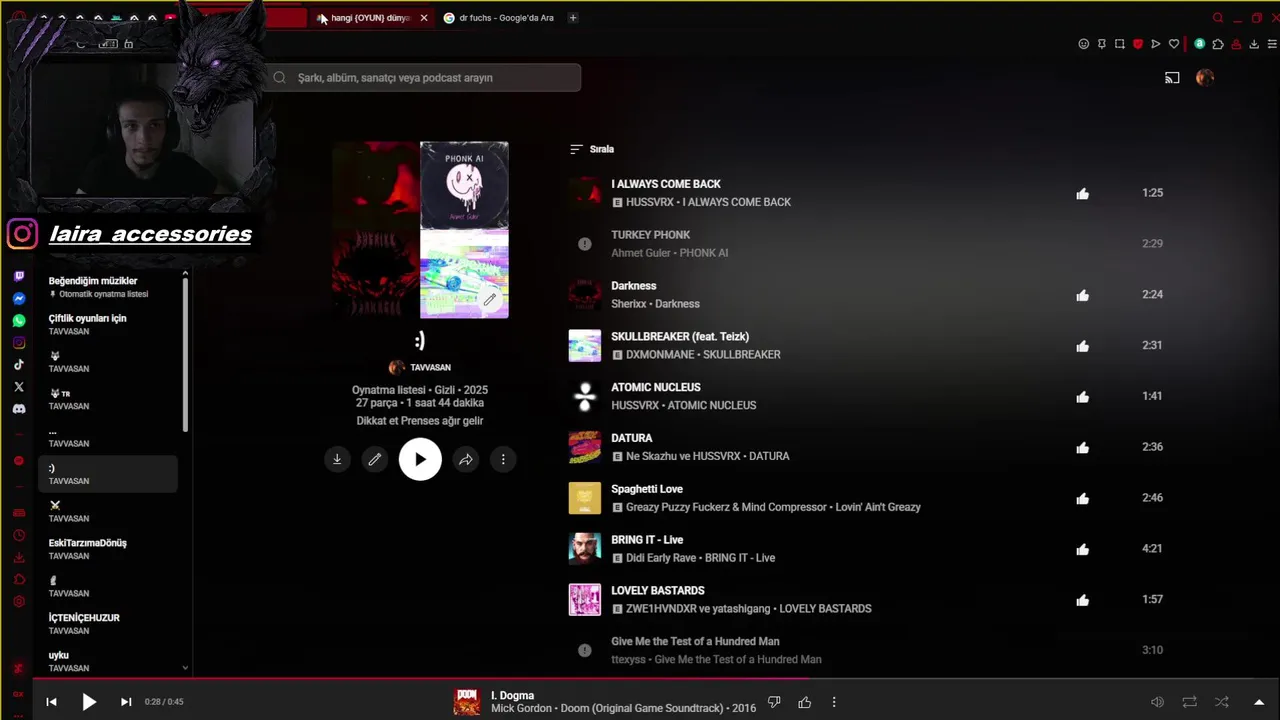Open X (Twitter) in the Opera sidebar
The image size is (1280, 720).
point(19,387)
